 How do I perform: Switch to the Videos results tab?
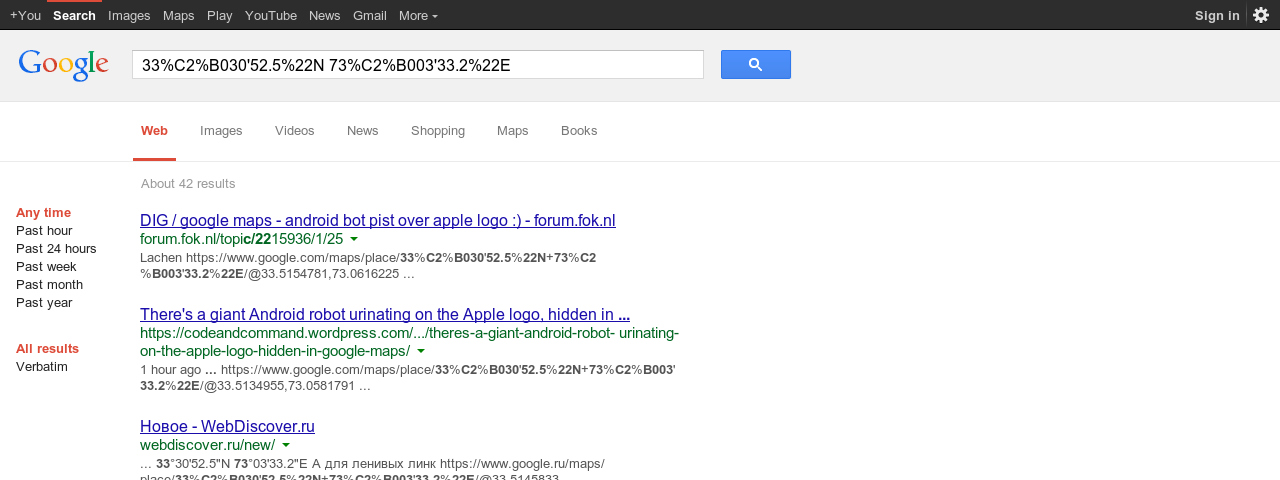tap(295, 131)
